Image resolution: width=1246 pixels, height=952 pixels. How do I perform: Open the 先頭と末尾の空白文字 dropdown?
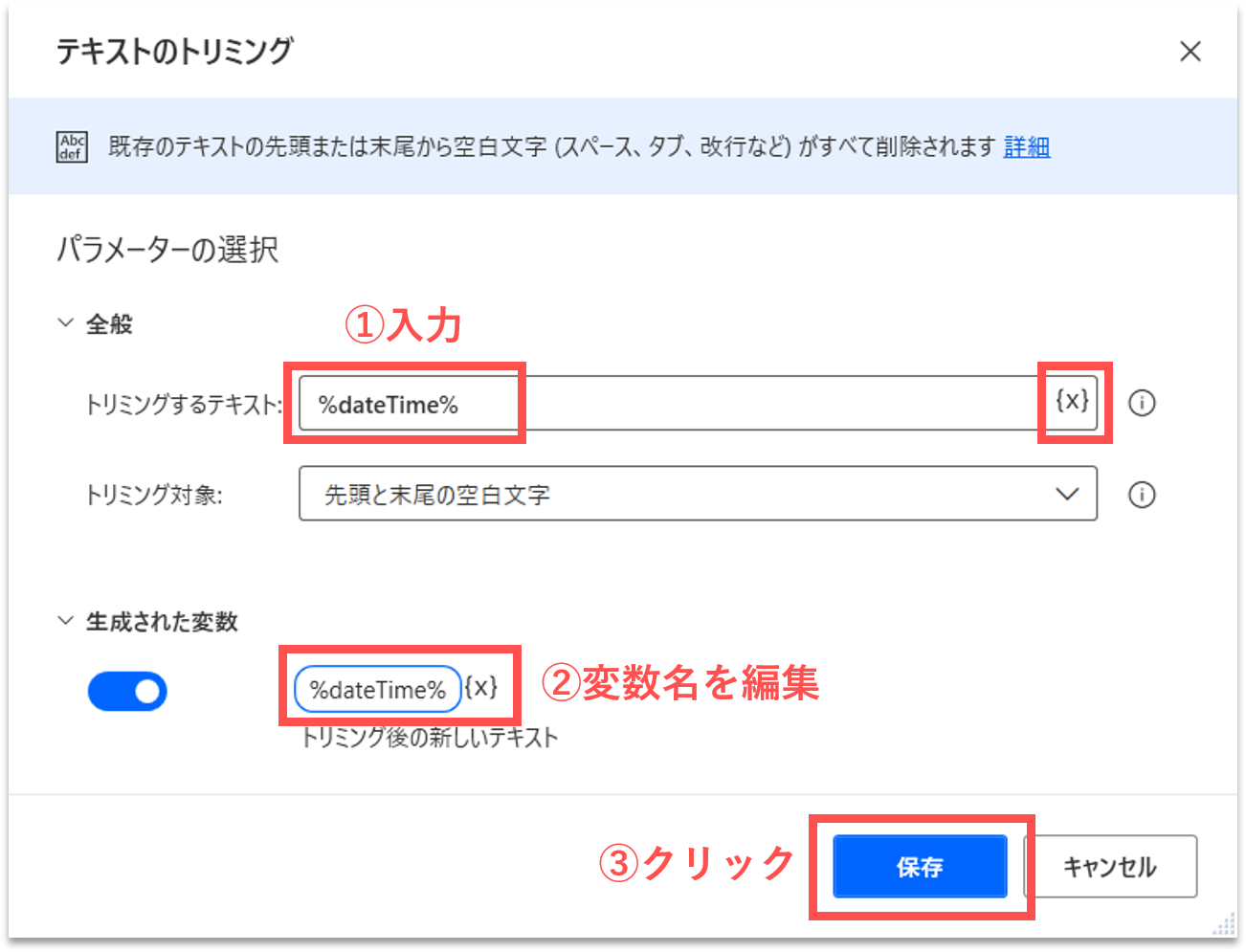[698, 494]
